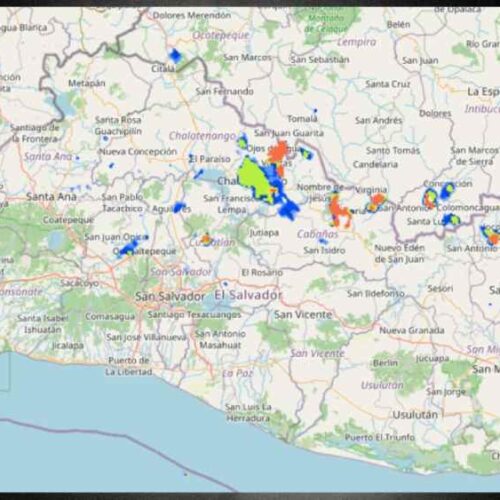This screenshot has height=500, width=500.
Task: Click the San Fernando label
Action: pos(224,91)
